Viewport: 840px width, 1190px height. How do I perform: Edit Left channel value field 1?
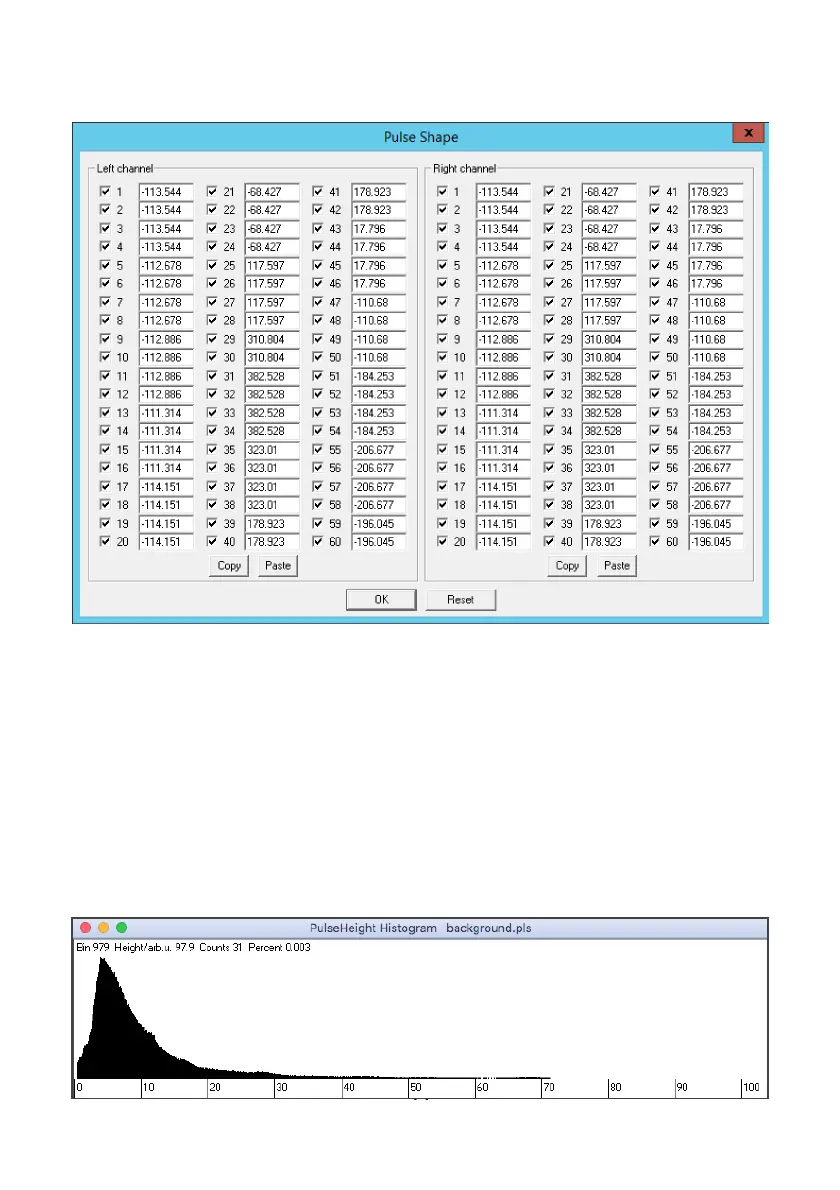166,192
